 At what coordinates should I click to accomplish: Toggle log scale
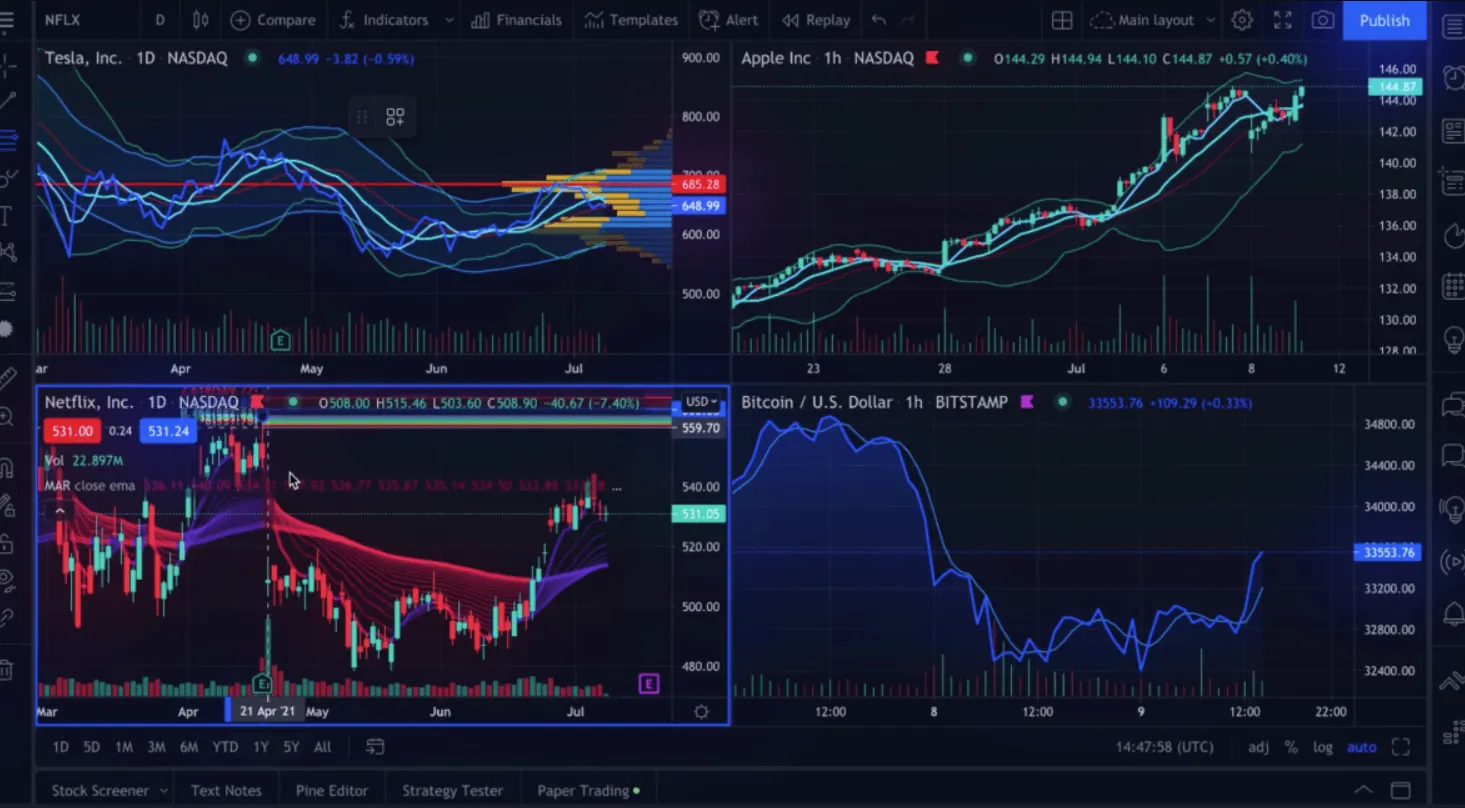tap(1322, 747)
